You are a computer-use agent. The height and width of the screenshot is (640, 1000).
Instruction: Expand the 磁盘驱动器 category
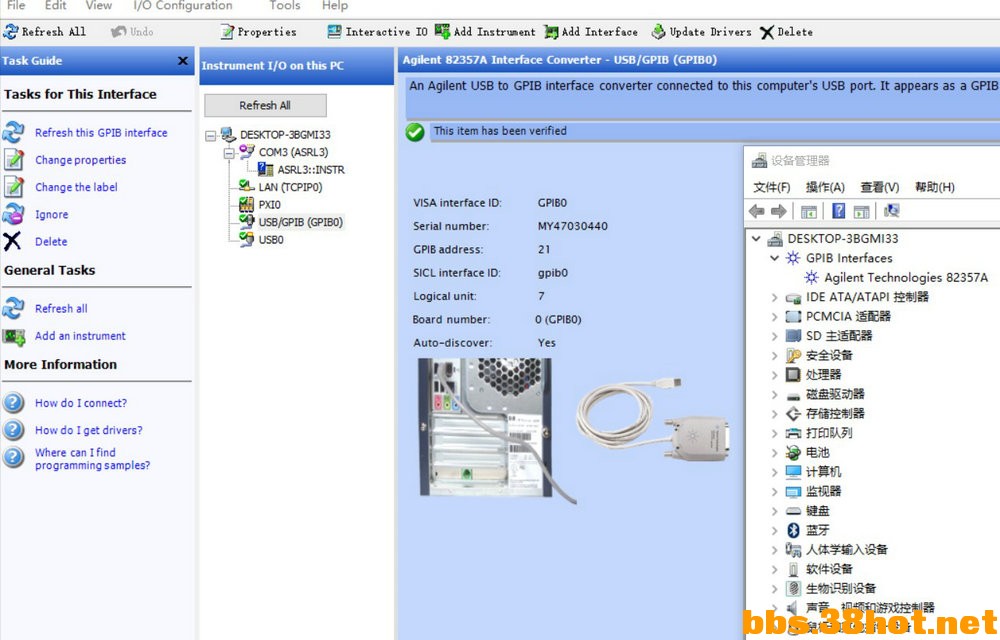tap(774, 395)
